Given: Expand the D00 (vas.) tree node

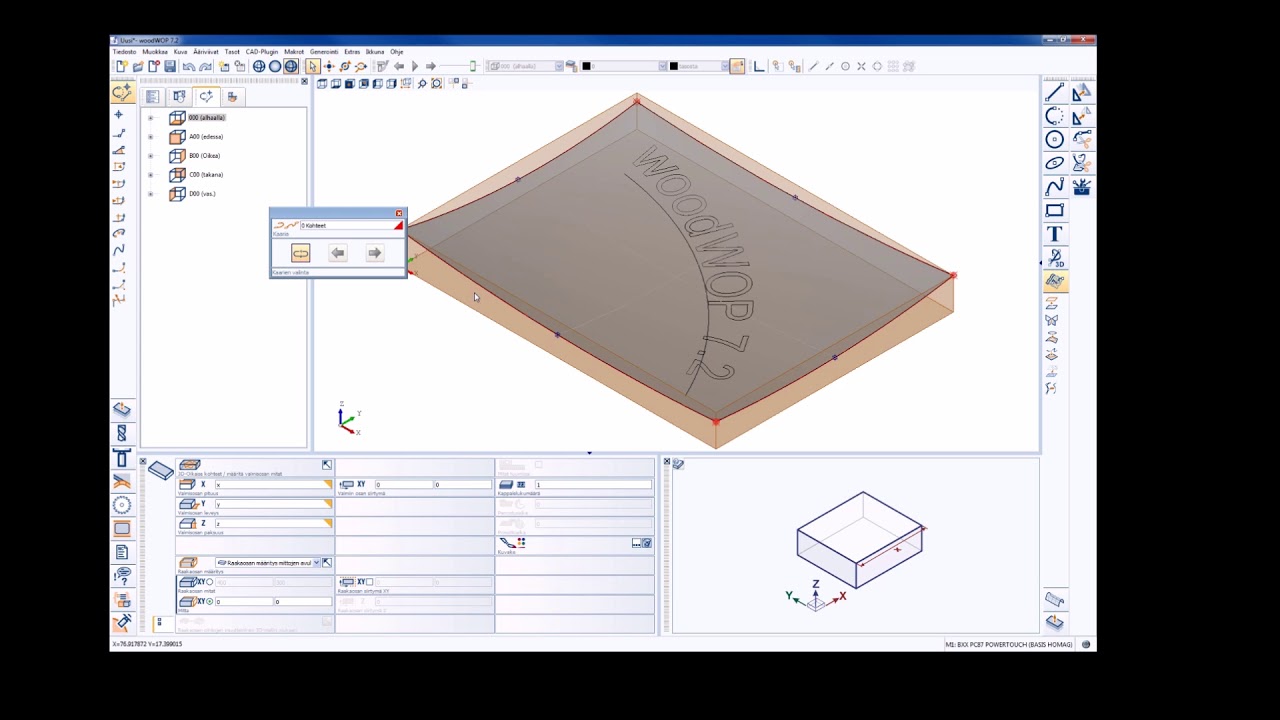Looking at the screenshot, I should (x=151, y=194).
